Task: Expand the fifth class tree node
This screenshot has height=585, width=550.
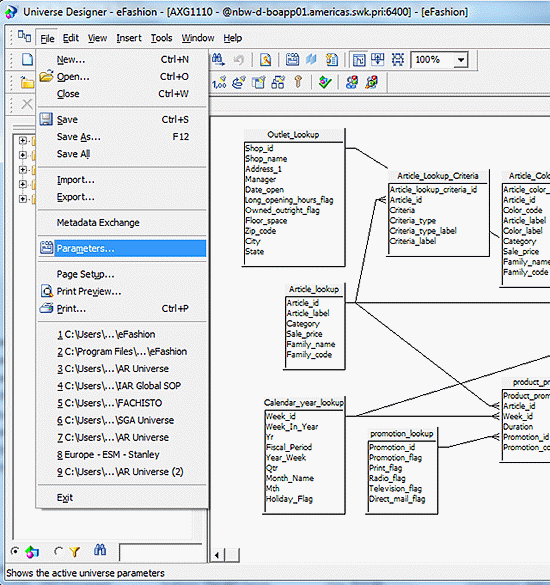Action: (x=23, y=199)
